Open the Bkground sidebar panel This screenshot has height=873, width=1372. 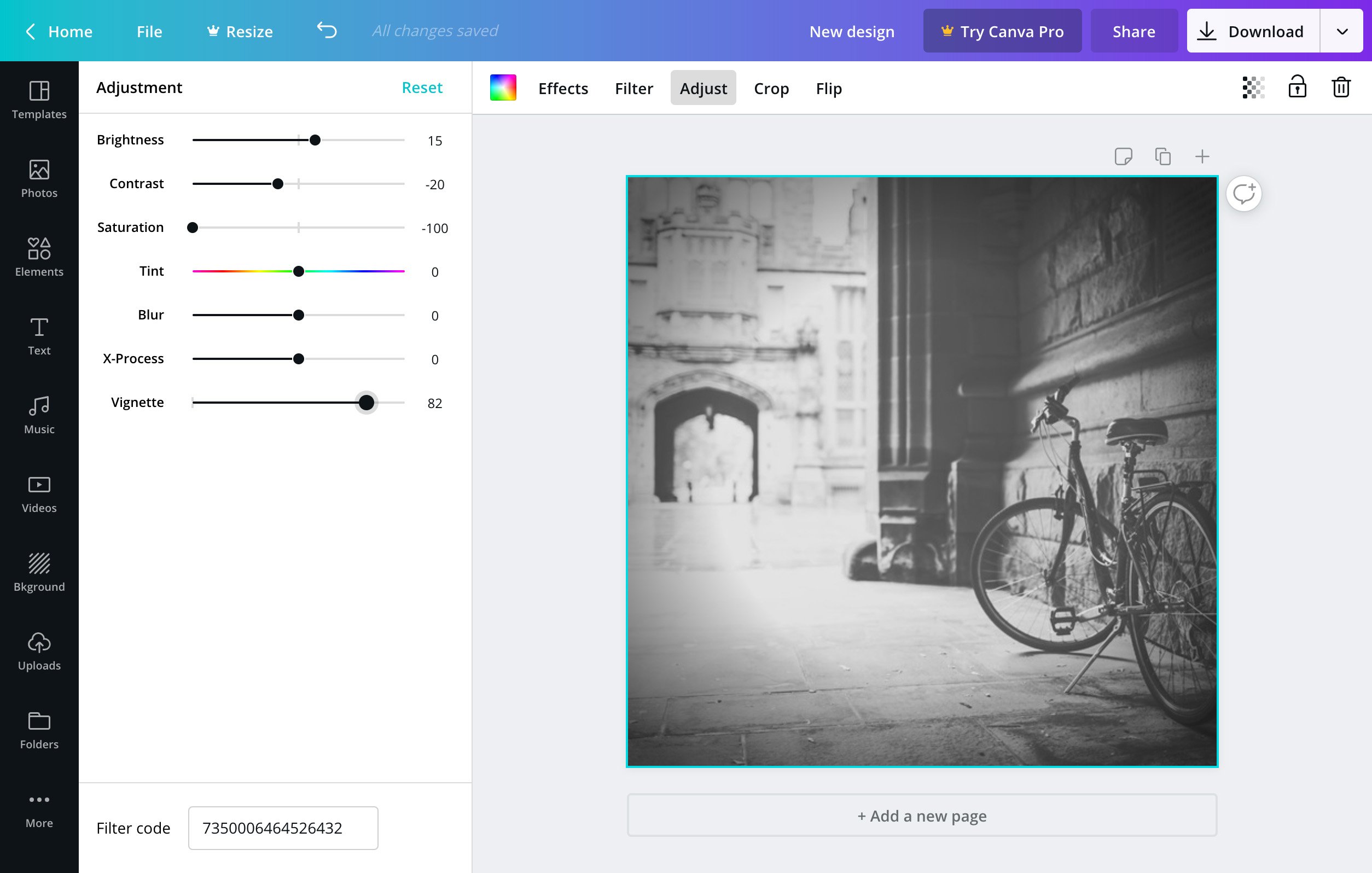tap(38, 572)
